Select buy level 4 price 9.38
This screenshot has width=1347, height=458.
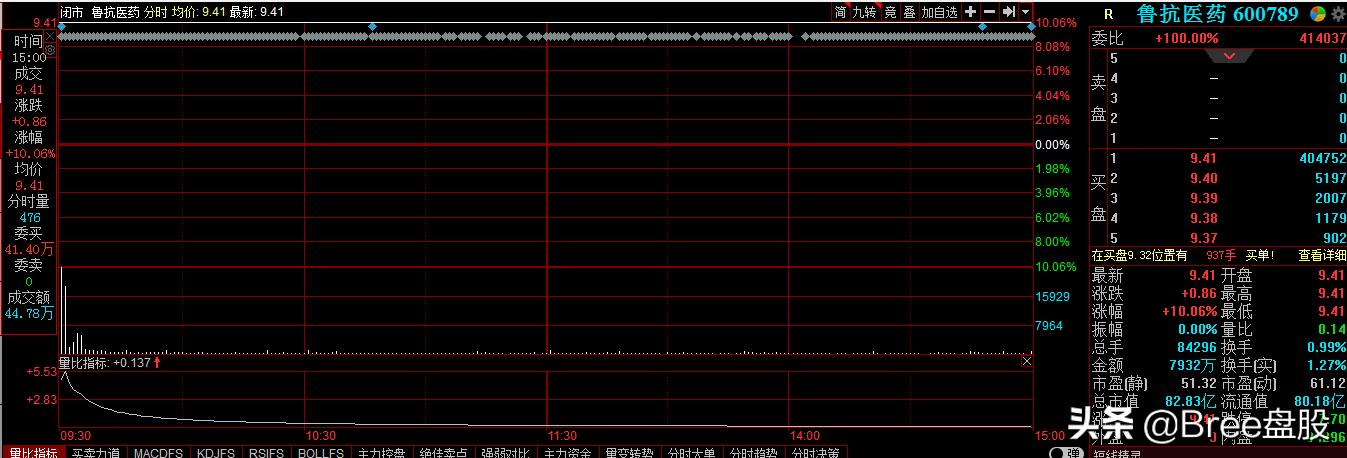point(1203,218)
